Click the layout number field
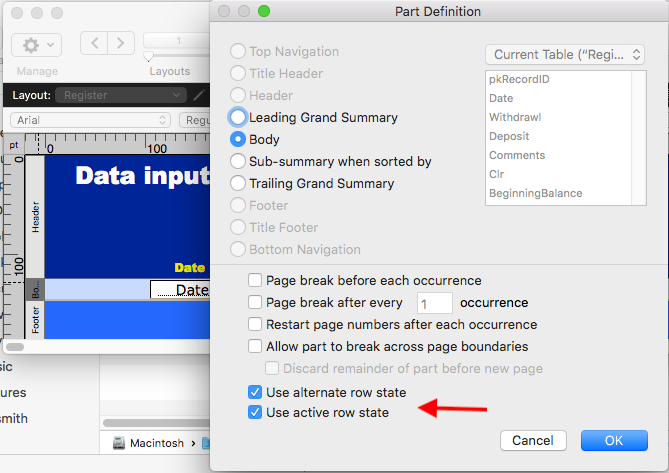Screen dimensions: 669x473 pos(177,41)
